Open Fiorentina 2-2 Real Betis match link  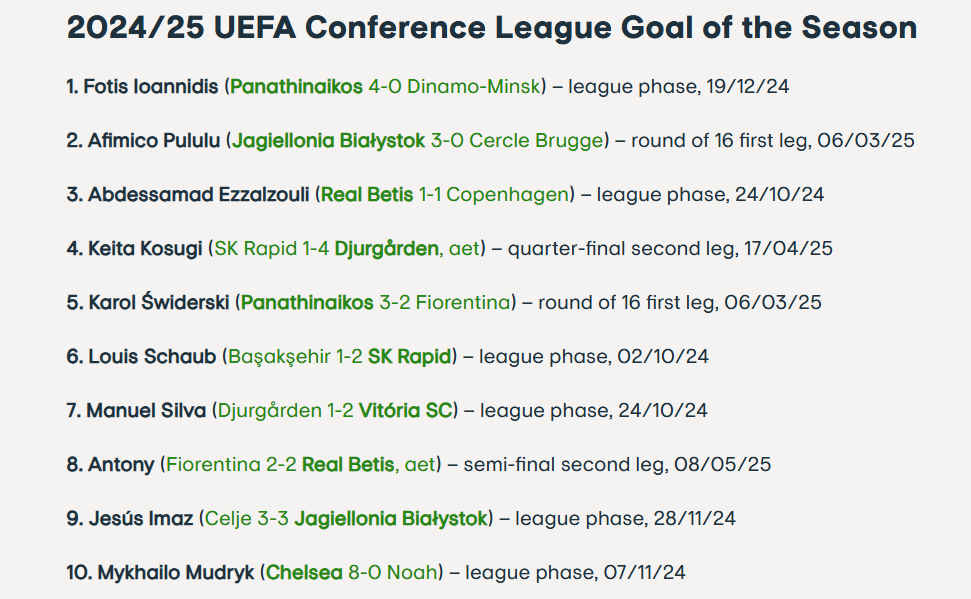tap(301, 464)
